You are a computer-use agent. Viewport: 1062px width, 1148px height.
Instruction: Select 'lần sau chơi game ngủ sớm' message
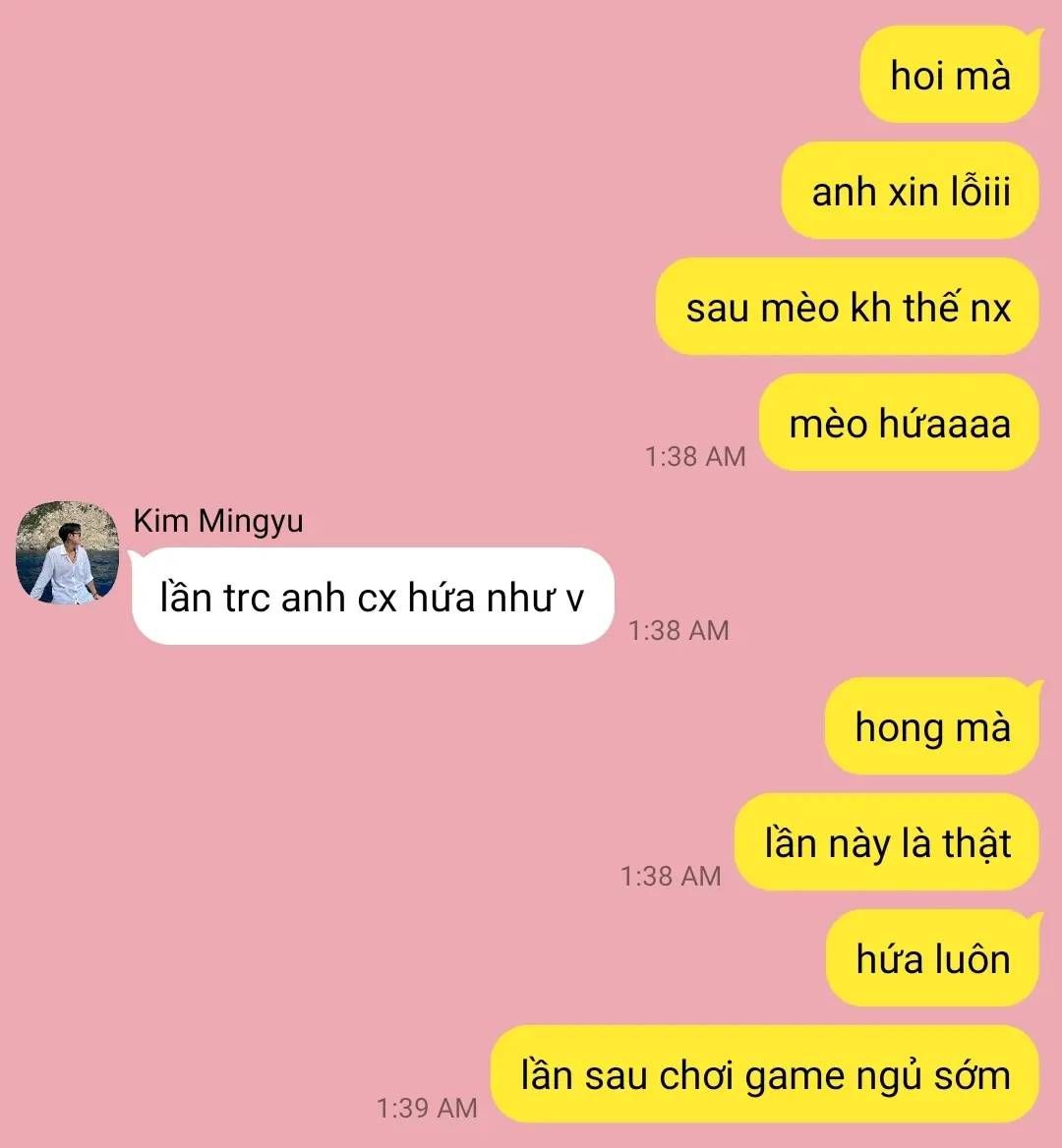pyautogui.click(x=765, y=1074)
